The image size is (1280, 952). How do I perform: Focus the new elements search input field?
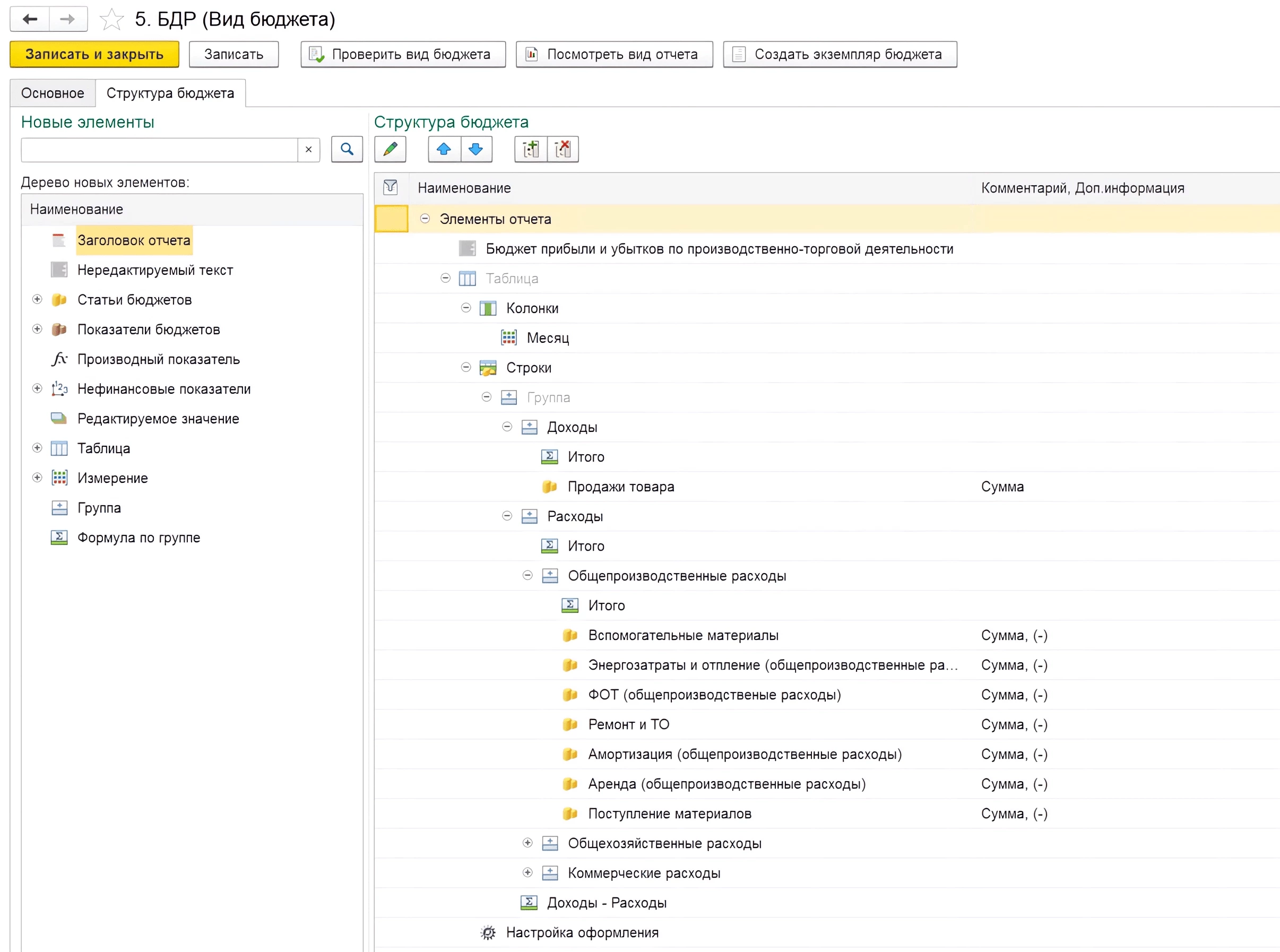click(x=159, y=150)
